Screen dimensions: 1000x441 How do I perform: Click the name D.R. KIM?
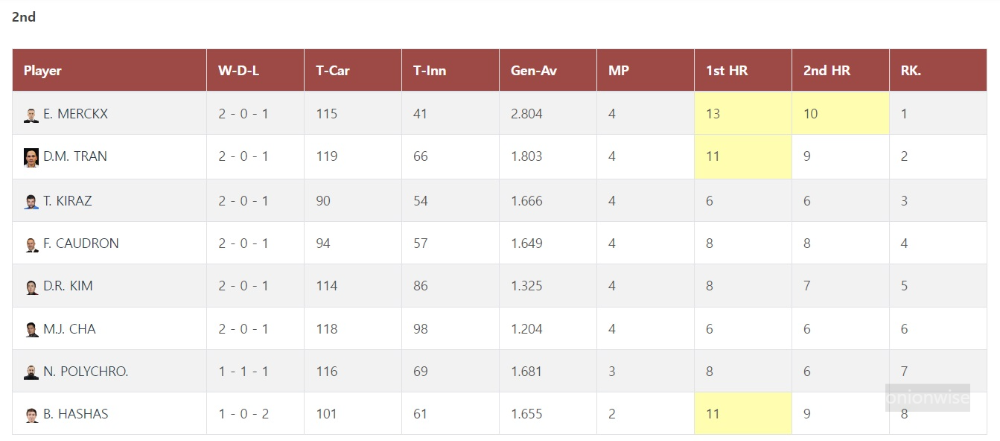coord(68,286)
